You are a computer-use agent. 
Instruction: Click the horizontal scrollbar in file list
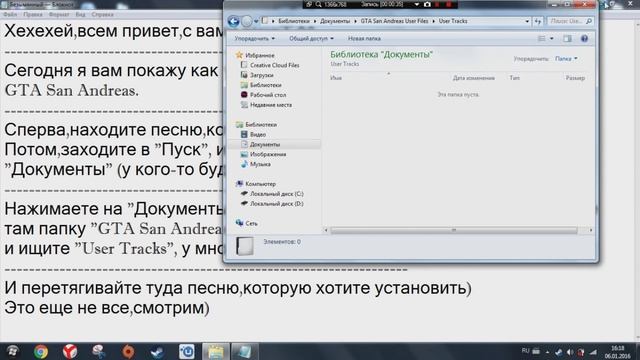pos(453,230)
